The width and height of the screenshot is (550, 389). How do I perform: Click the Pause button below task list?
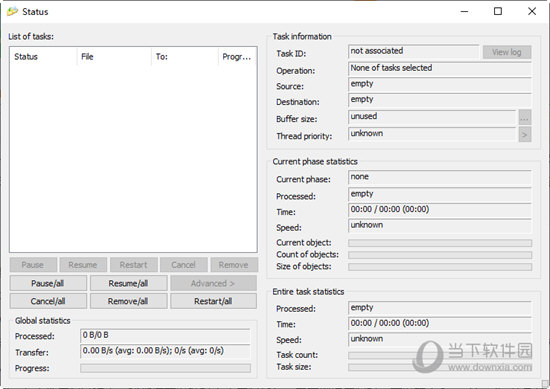point(33,265)
